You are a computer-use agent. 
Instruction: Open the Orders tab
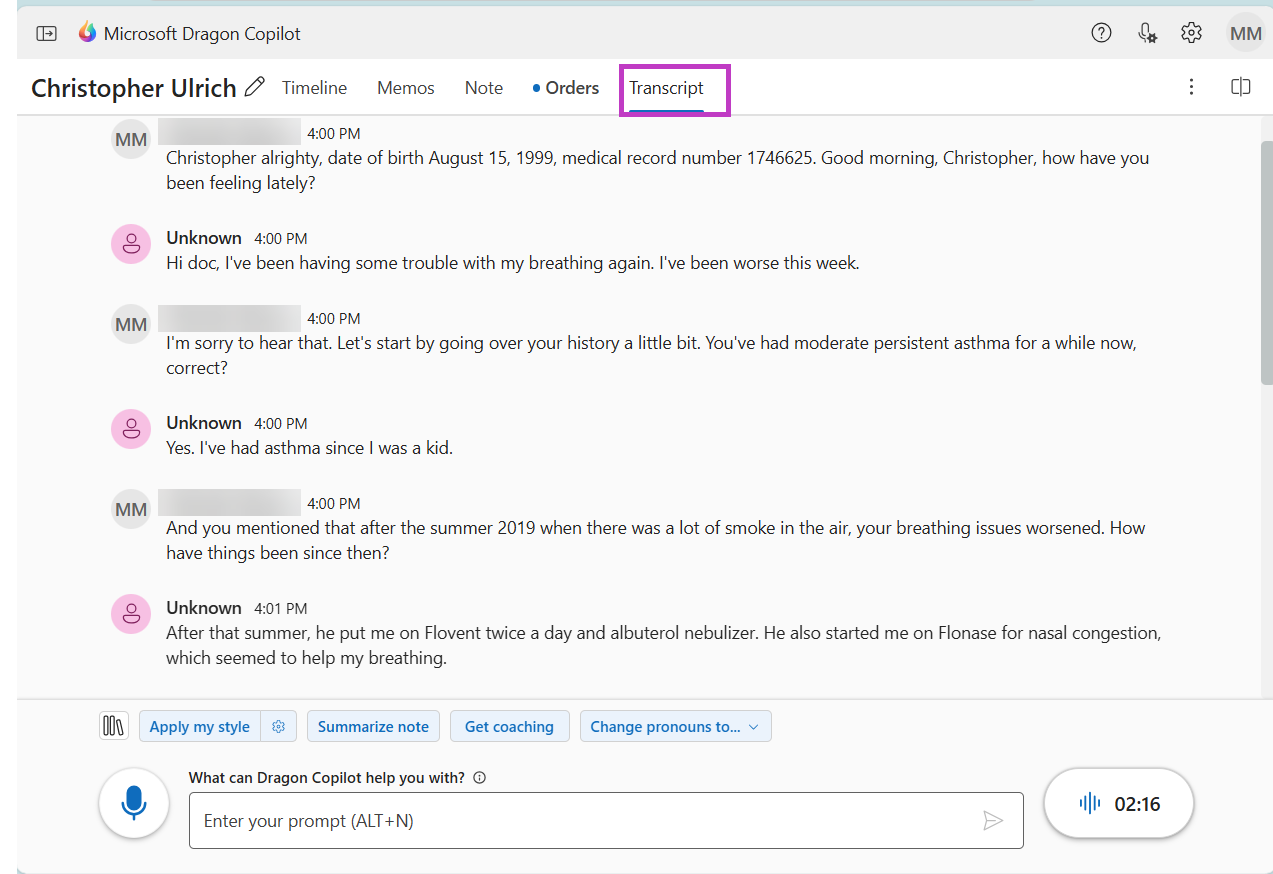tap(572, 88)
